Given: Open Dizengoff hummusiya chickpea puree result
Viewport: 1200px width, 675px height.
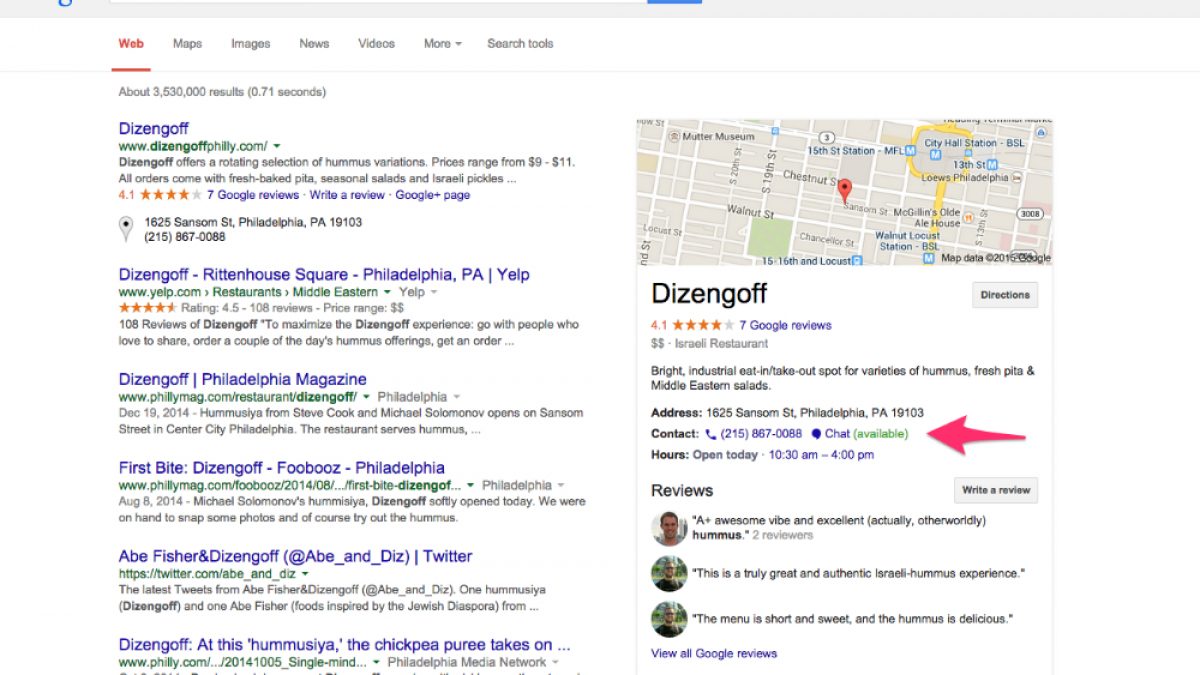Looking at the screenshot, I should click(345, 644).
